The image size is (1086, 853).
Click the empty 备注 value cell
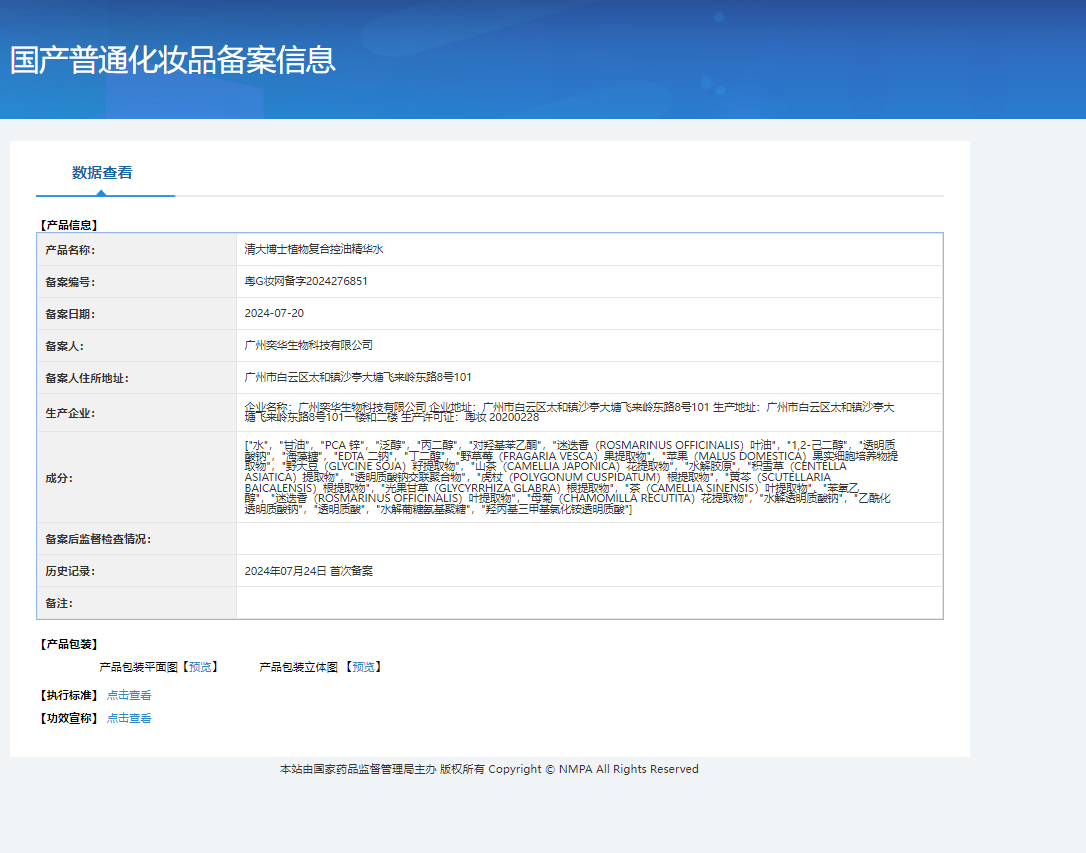point(588,603)
